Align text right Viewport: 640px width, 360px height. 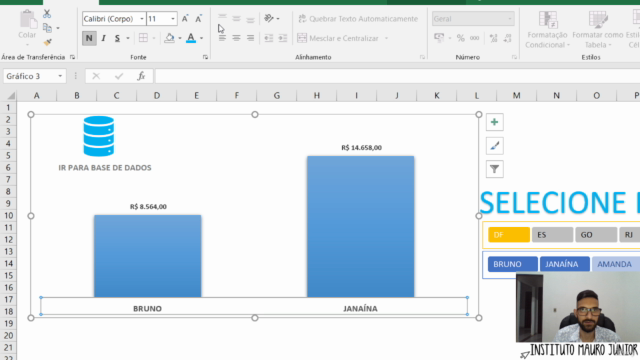tap(251, 38)
